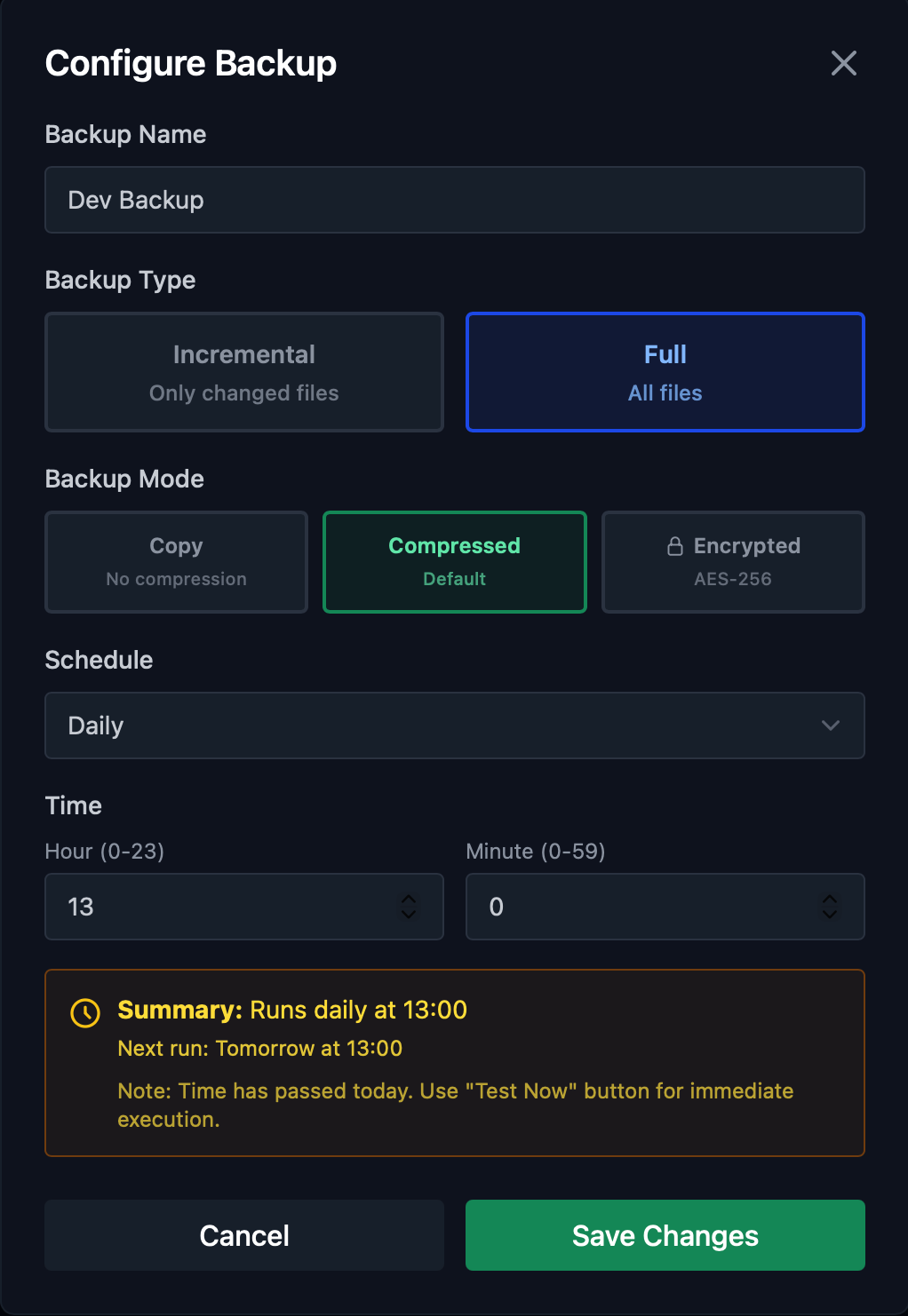
Task: Select the Full backup type
Action: pos(665,371)
